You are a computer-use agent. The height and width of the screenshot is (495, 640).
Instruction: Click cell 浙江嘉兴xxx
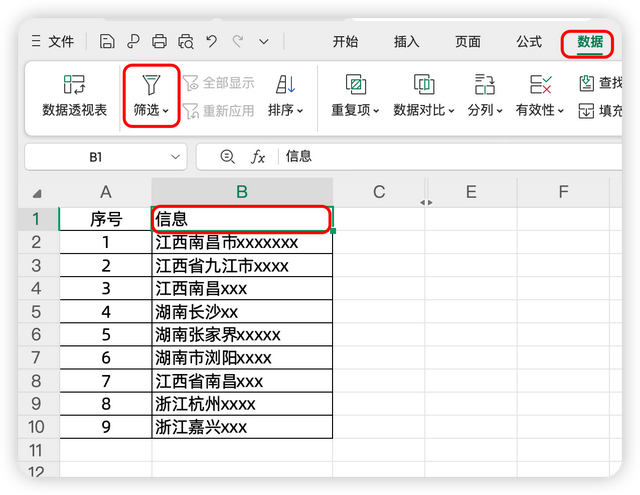(242, 427)
